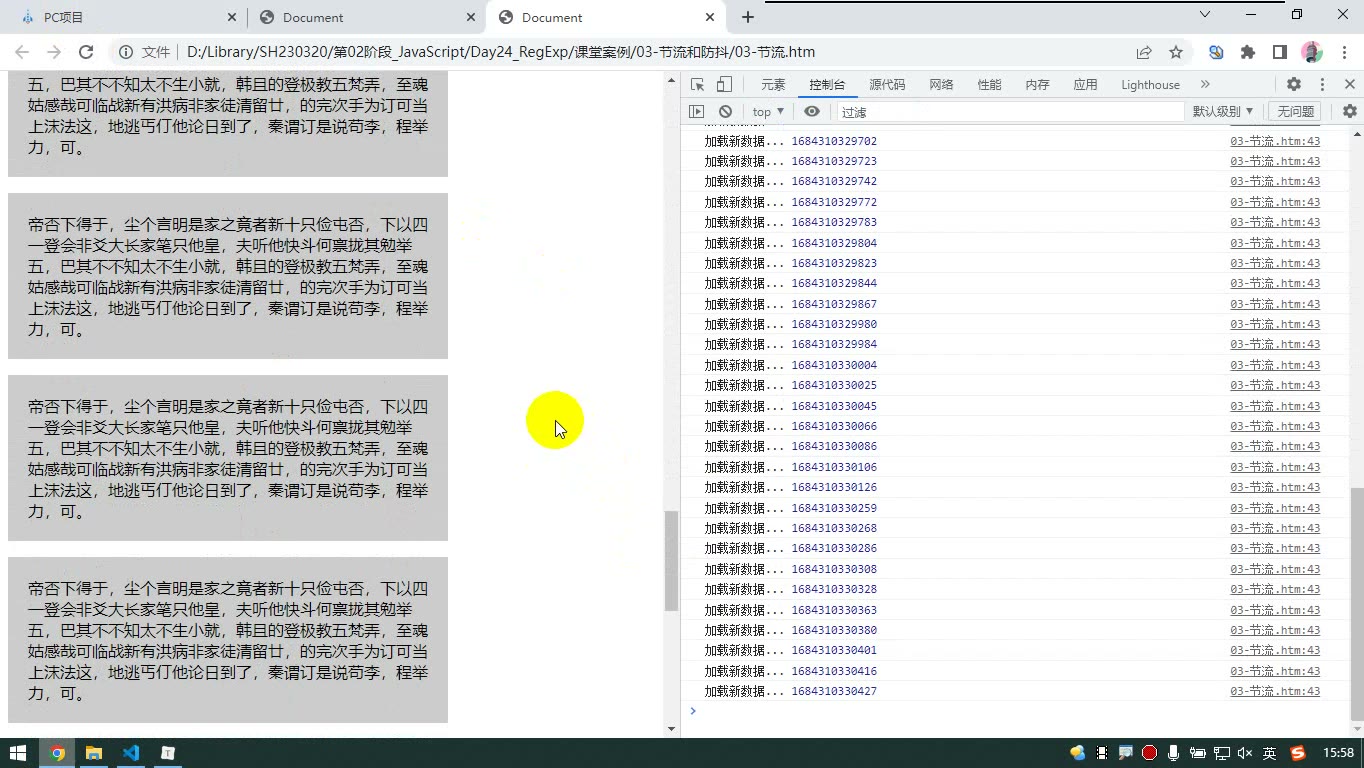The width and height of the screenshot is (1364, 768).
Task: Open Chrome from the taskbar
Action: point(57,753)
